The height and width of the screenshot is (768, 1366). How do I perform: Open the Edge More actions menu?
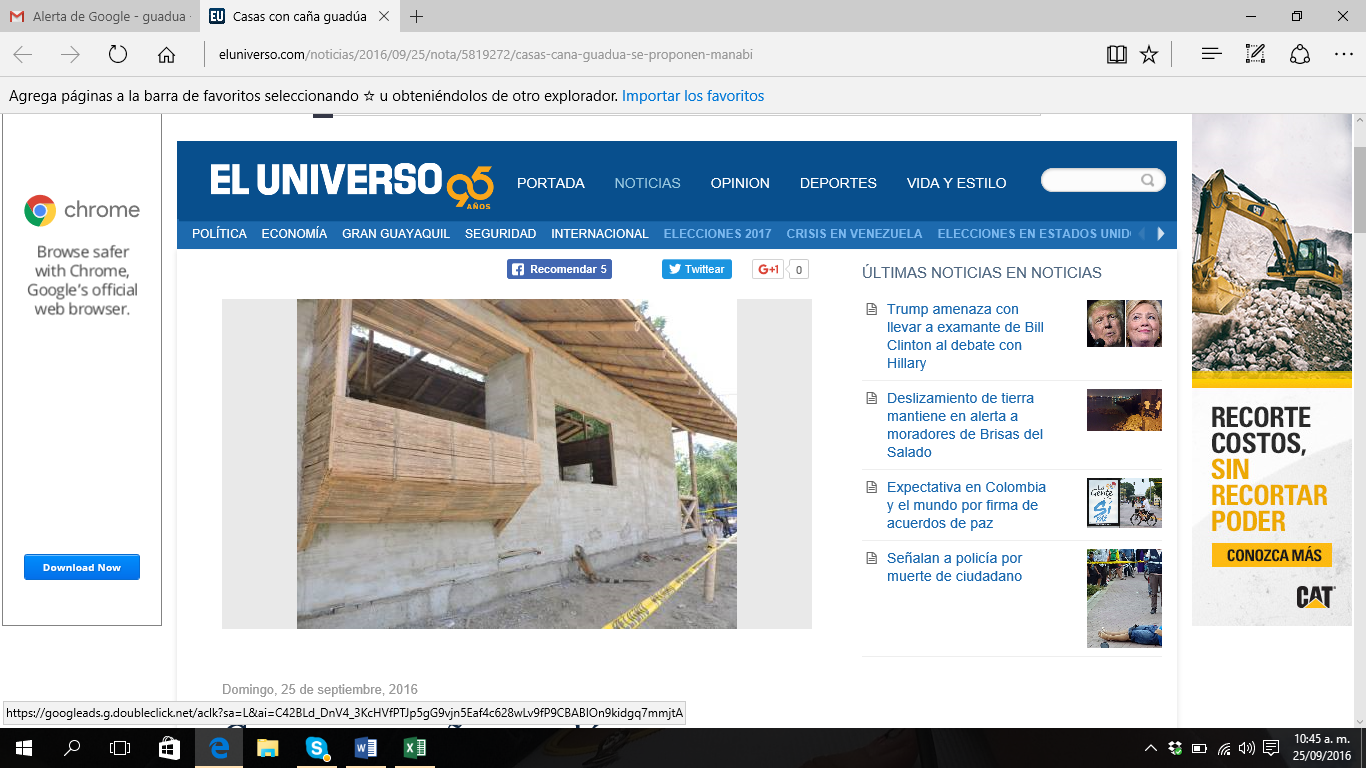(1343, 55)
